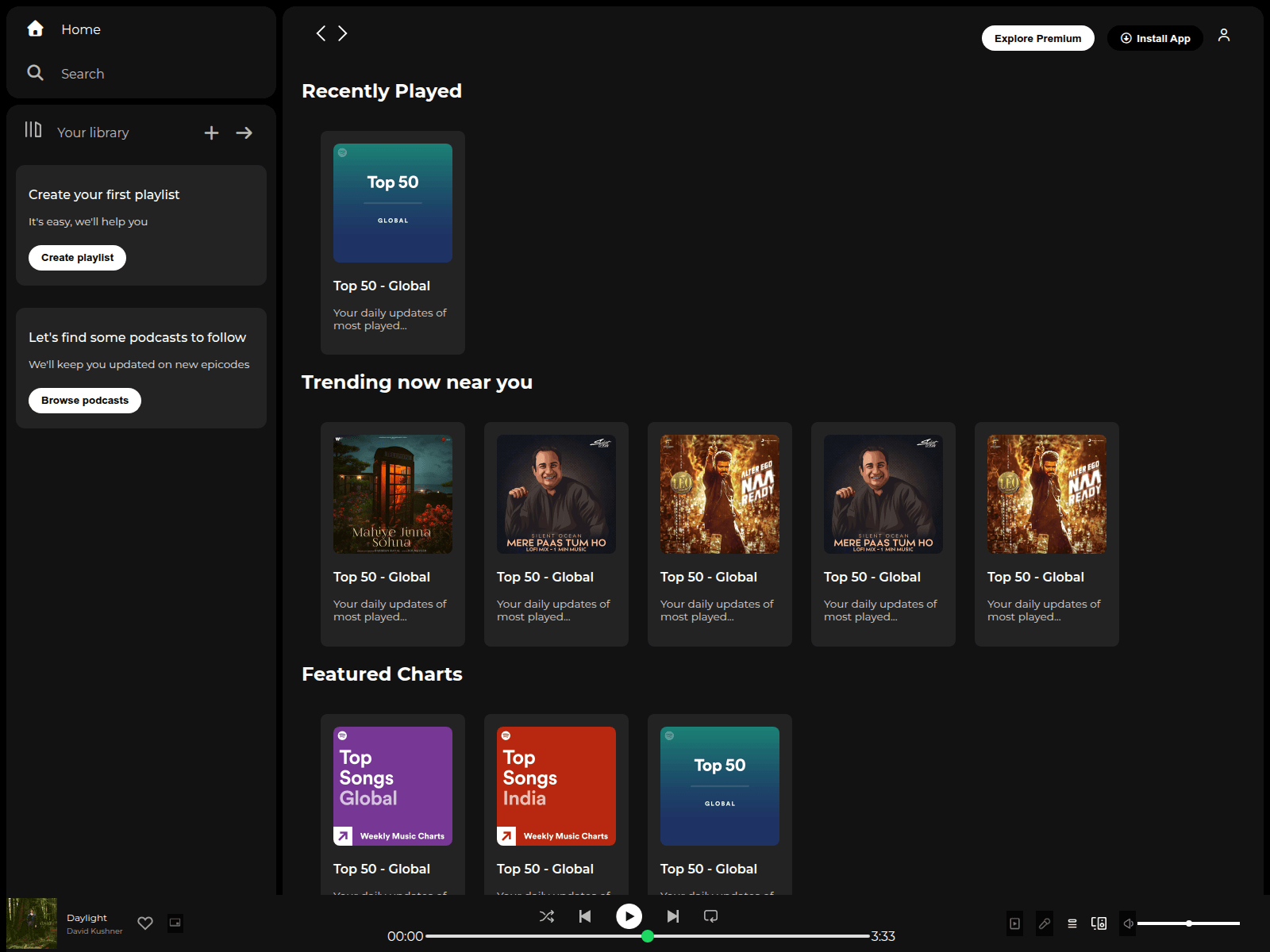Click Browse podcasts button
The image size is (1270, 952).
click(x=85, y=401)
